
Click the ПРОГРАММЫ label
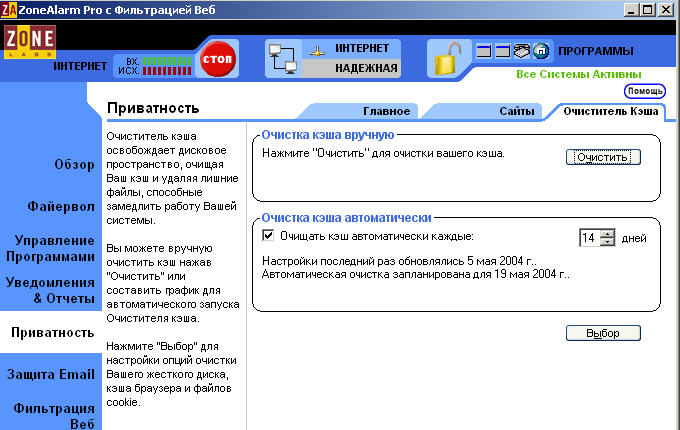click(595, 51)
